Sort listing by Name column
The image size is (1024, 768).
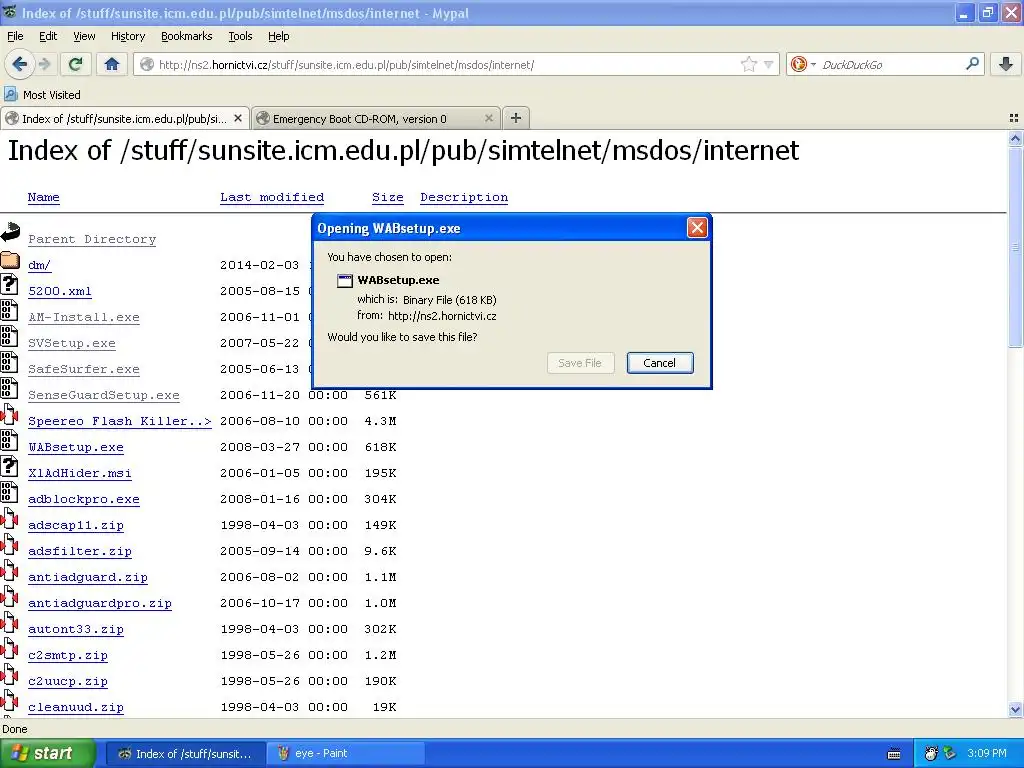tap(44, 197)
